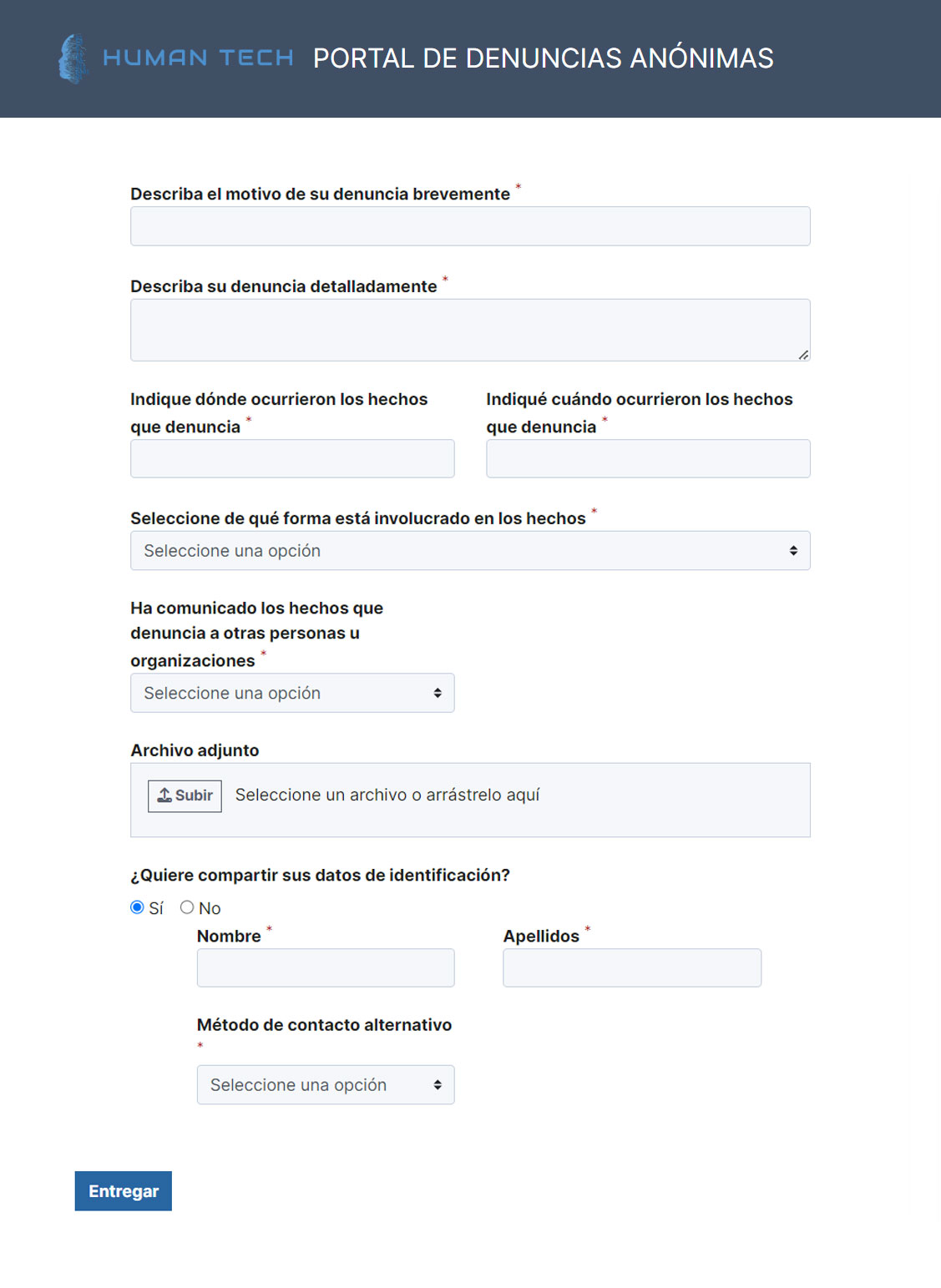This screenshot has width=941, height=1288.
Task: Click the detailed complaint textarea
Action: coord(470,329)
